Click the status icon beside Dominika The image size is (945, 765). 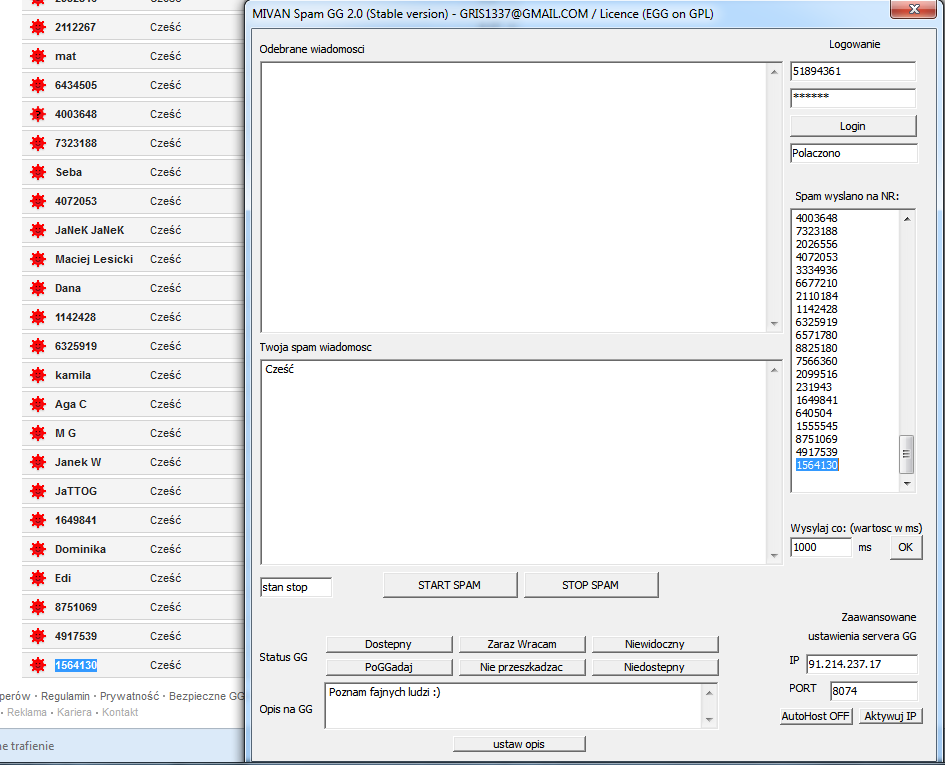coord(38,549)
